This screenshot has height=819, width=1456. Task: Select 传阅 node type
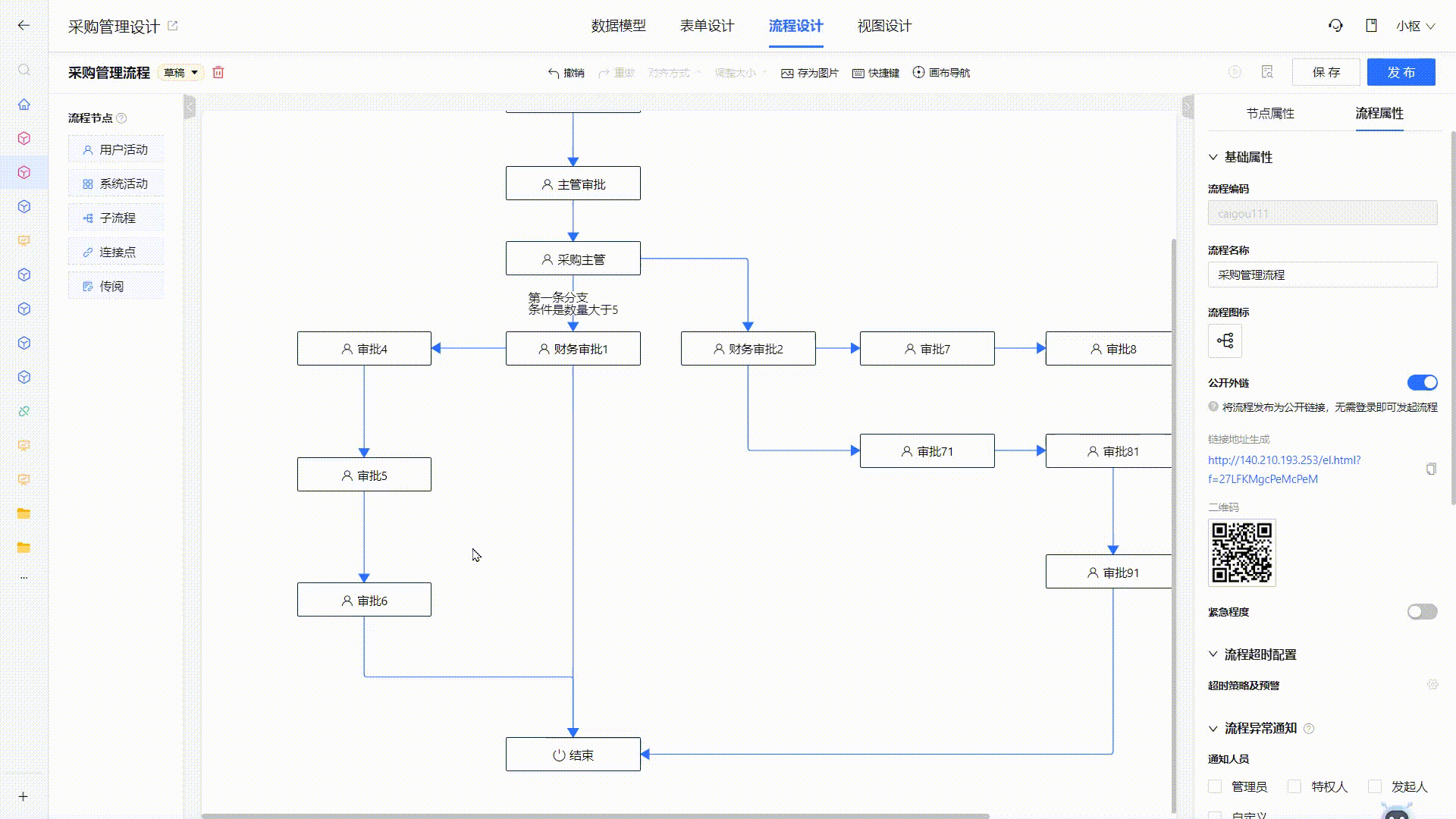pos(115,286)
